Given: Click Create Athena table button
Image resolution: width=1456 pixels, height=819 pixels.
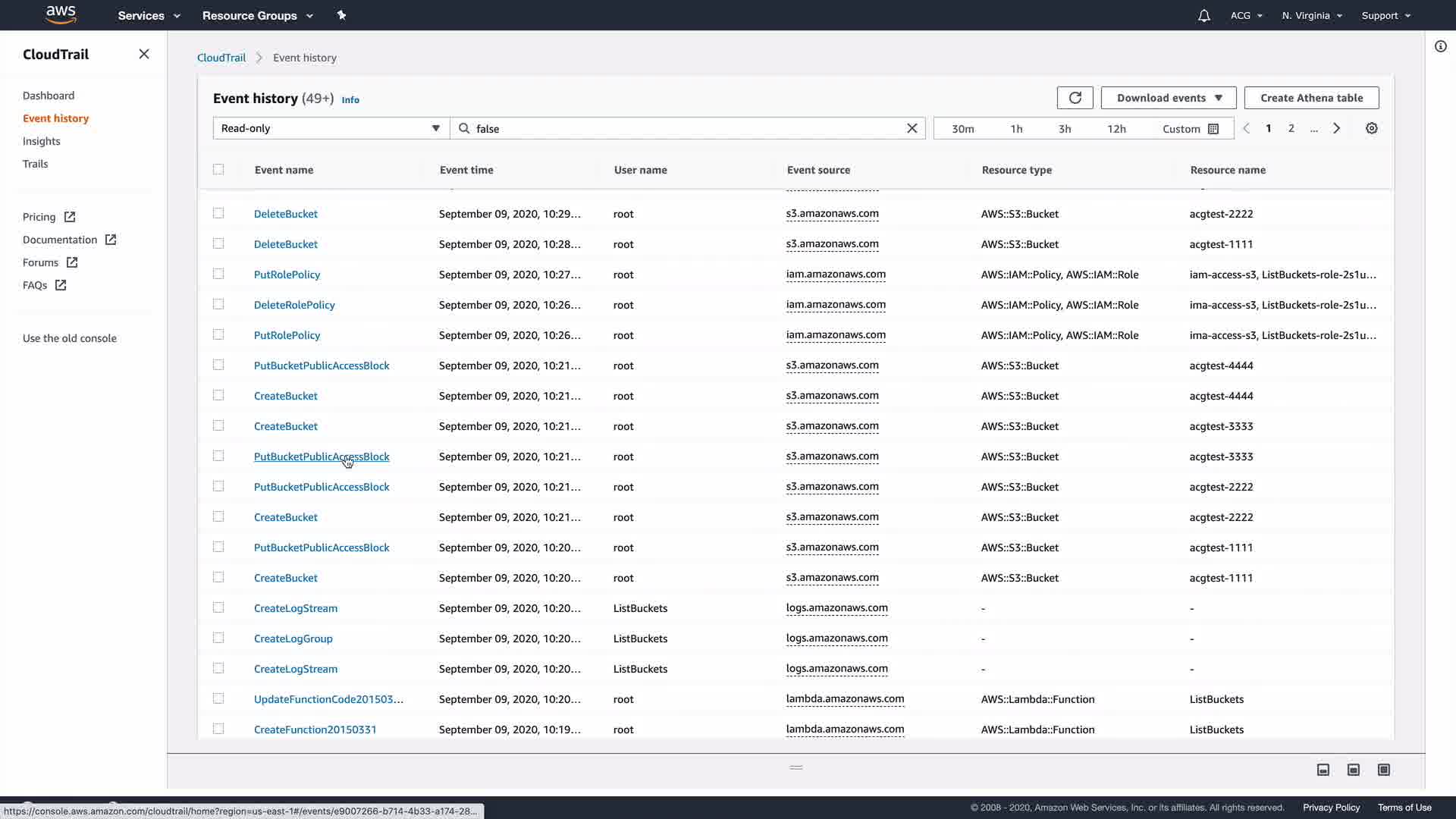Looking at the screenshot, I should coord(1311,98).
